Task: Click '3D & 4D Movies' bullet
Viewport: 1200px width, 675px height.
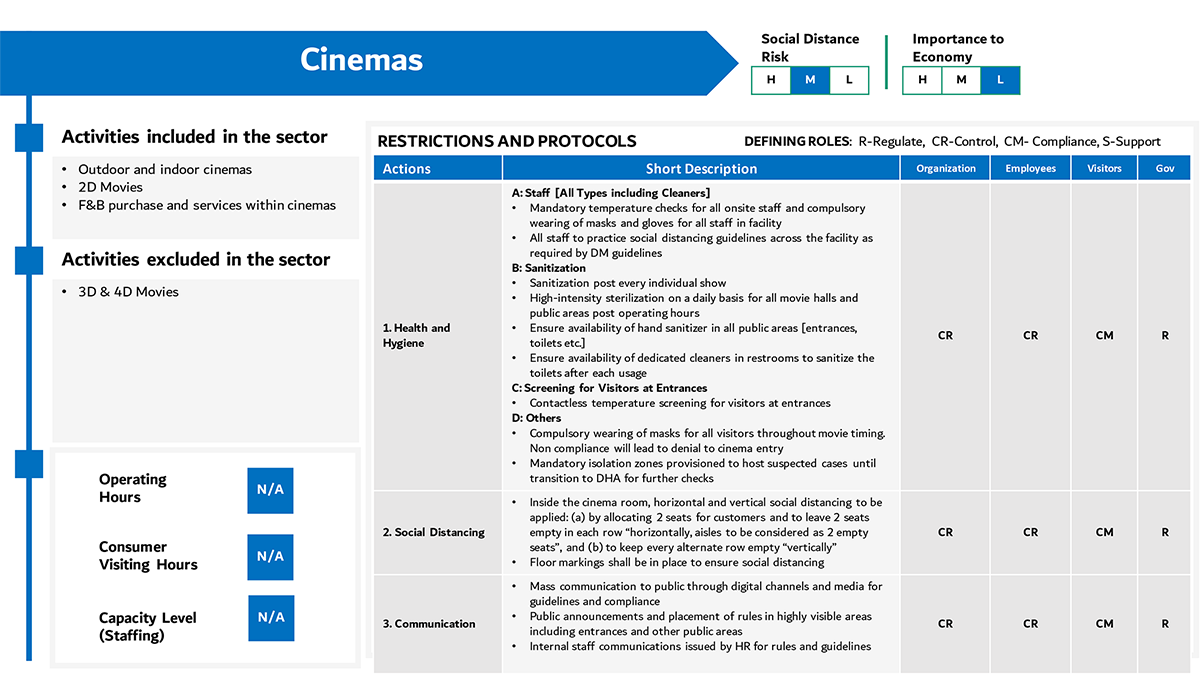Action: (x=128, y=292)
